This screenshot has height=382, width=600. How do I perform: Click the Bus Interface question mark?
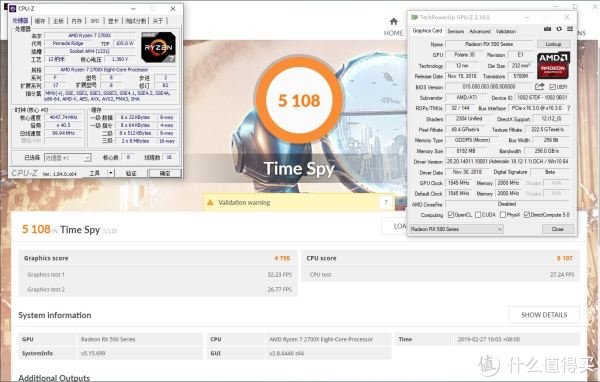(569, 108)
